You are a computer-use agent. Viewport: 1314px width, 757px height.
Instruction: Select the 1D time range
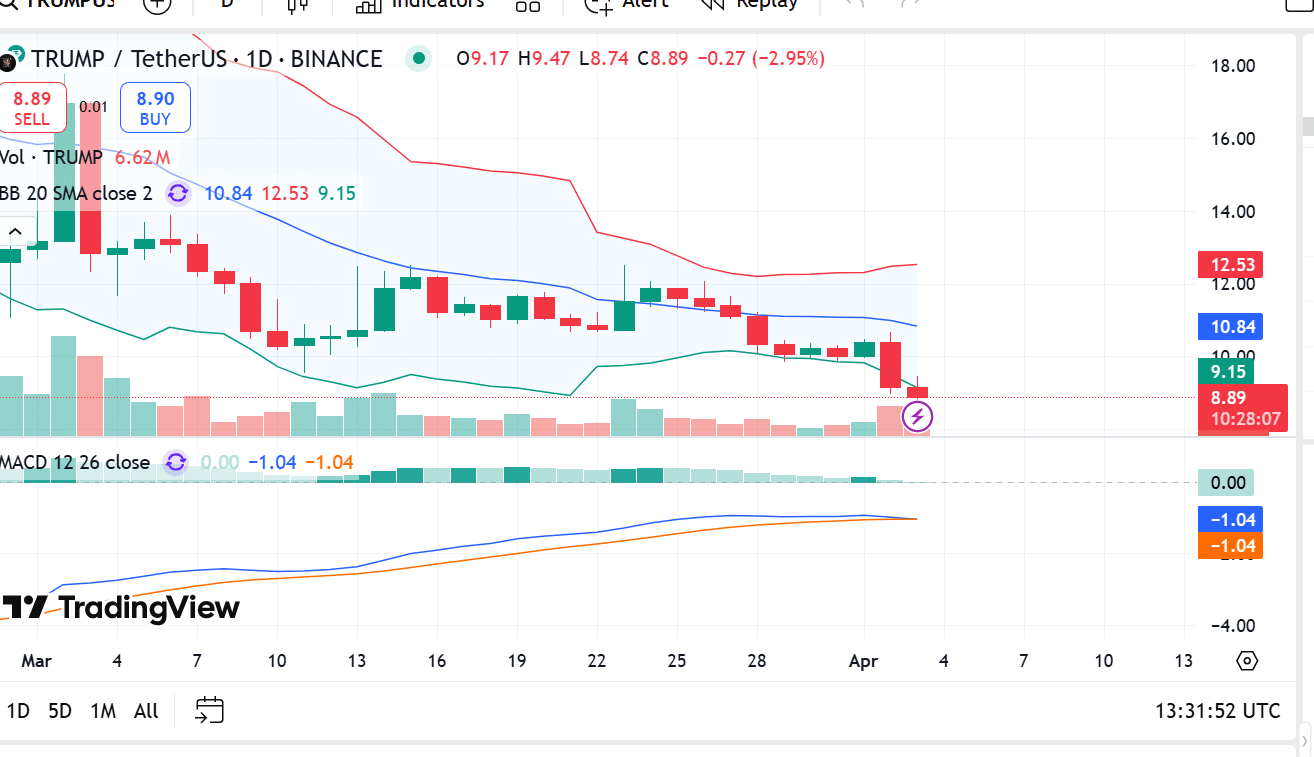click(x=18, y=711)
